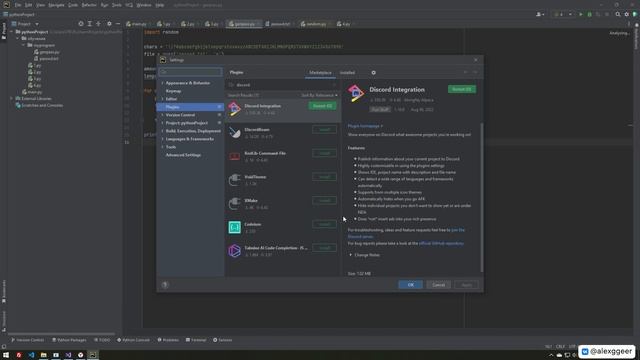The width and height of the screenshot is (640, 360).
Task: Select Plugins in settings list
Action: point(190,107)
